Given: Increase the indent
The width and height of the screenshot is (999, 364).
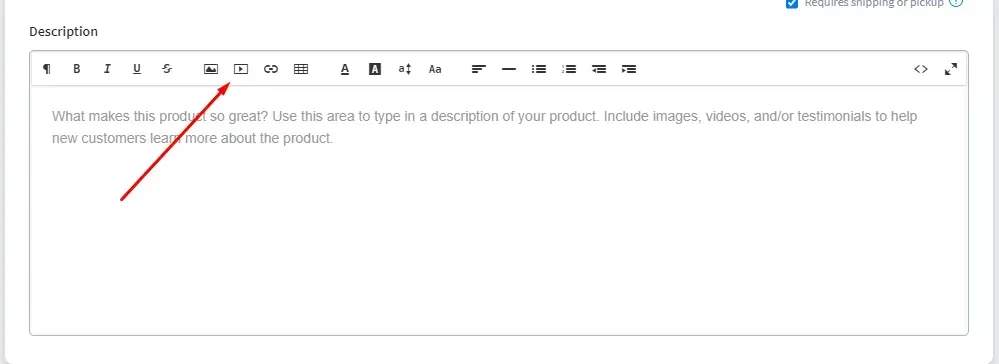Looking at the screenshot, I should tap(629, 69).
